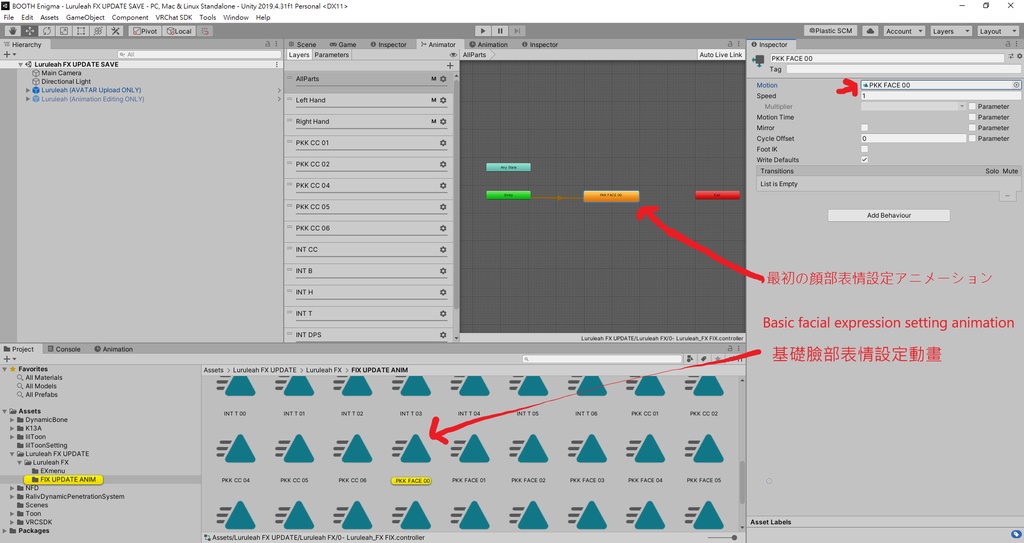This screenshot has height=543, width=1024.
Task: Toggle Auto Live Link button
Action: pyautogui.click(x=720, y=55)
